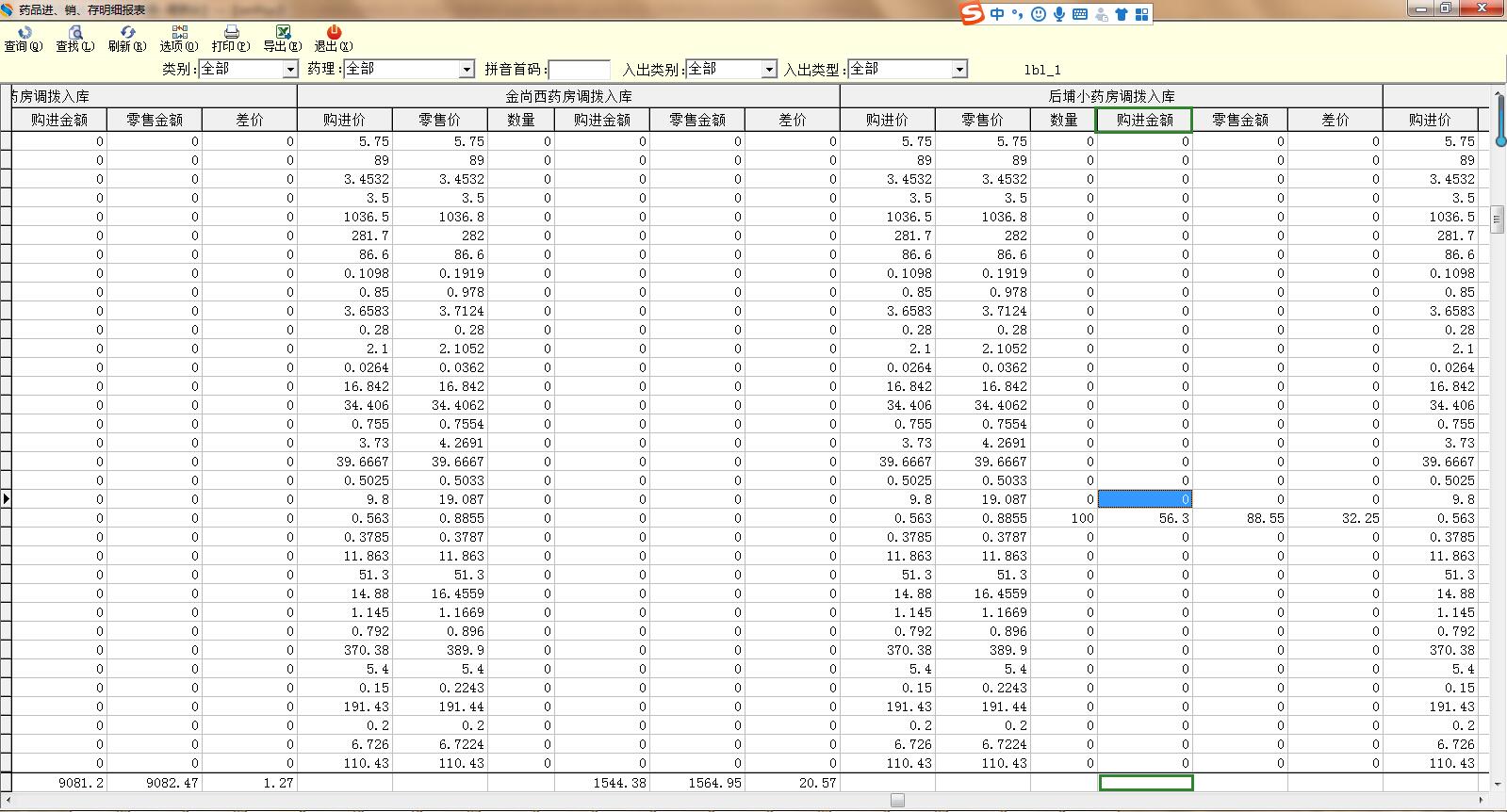The image size is (1507, 812).
Task: Click the vertical scrollbar thumb
Action: 1499,219
